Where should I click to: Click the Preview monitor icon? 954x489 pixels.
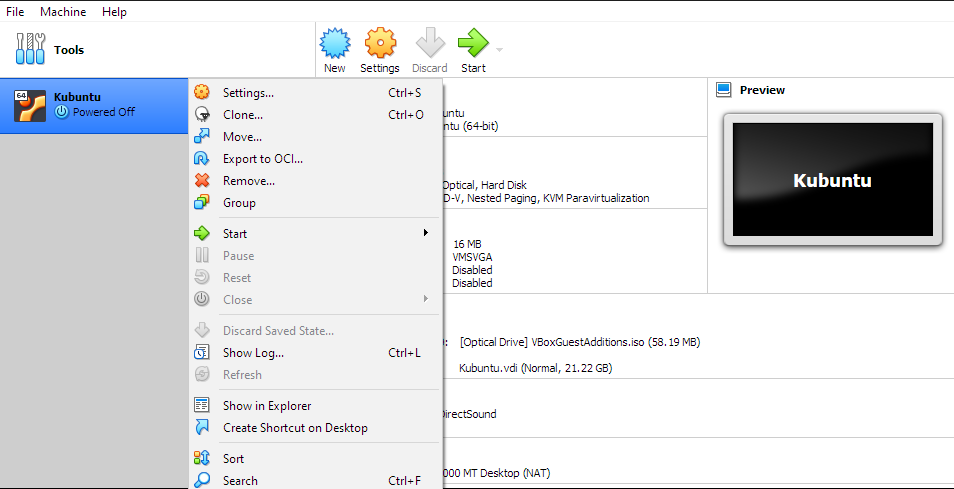tap(723, 90)
